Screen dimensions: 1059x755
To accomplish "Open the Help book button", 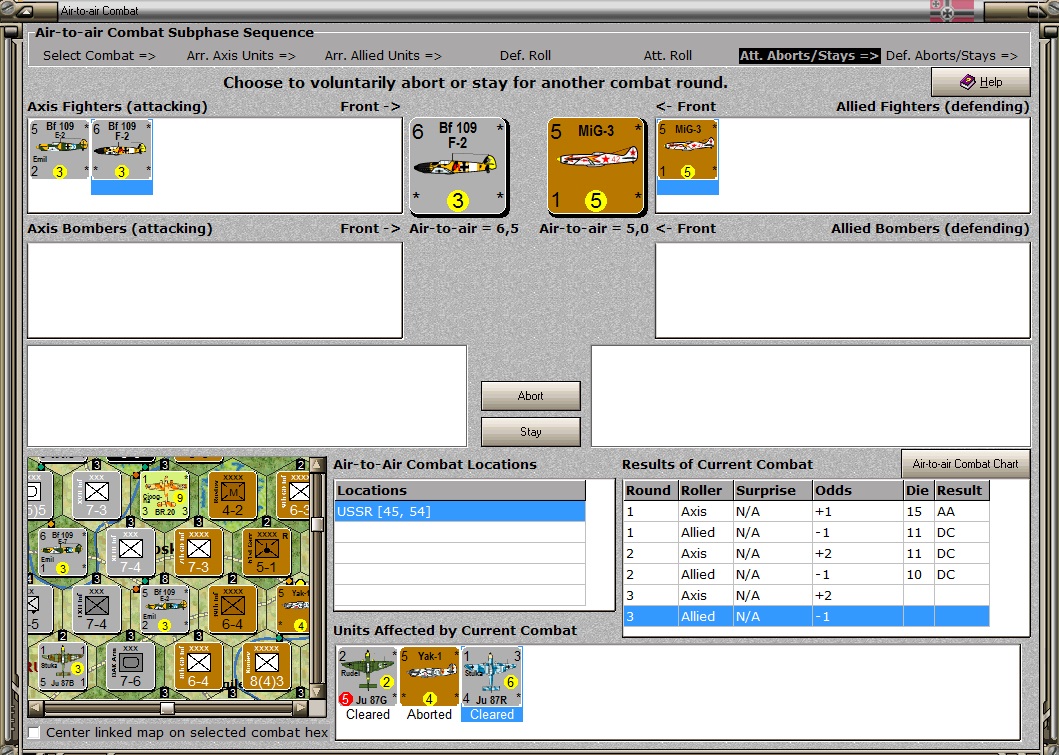I will 981,82.
